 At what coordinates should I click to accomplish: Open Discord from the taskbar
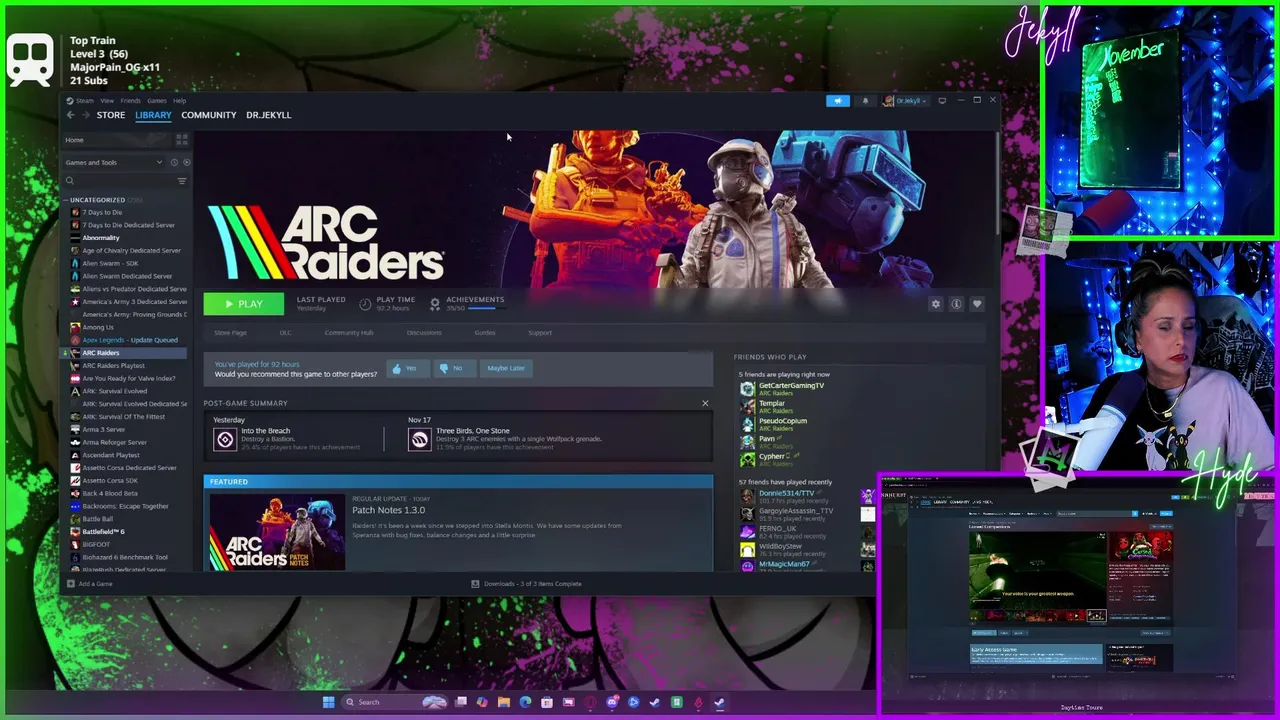[x=612, y=702]
